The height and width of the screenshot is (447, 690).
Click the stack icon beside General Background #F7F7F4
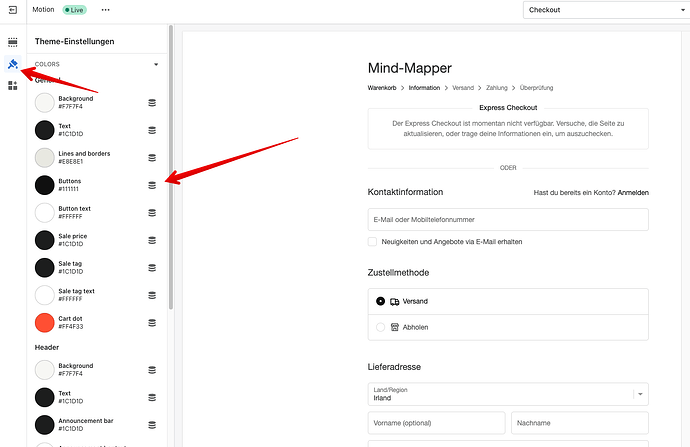(x=152, y=103)
